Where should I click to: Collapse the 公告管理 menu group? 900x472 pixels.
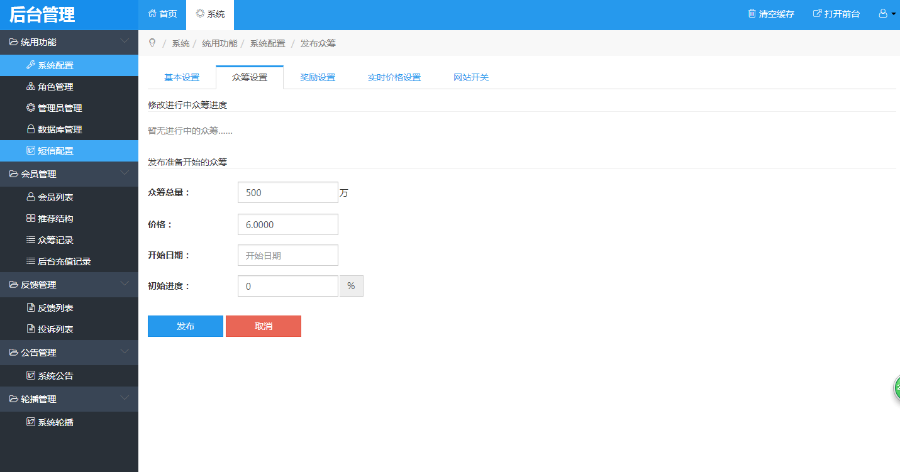click(x=123, y=352)
